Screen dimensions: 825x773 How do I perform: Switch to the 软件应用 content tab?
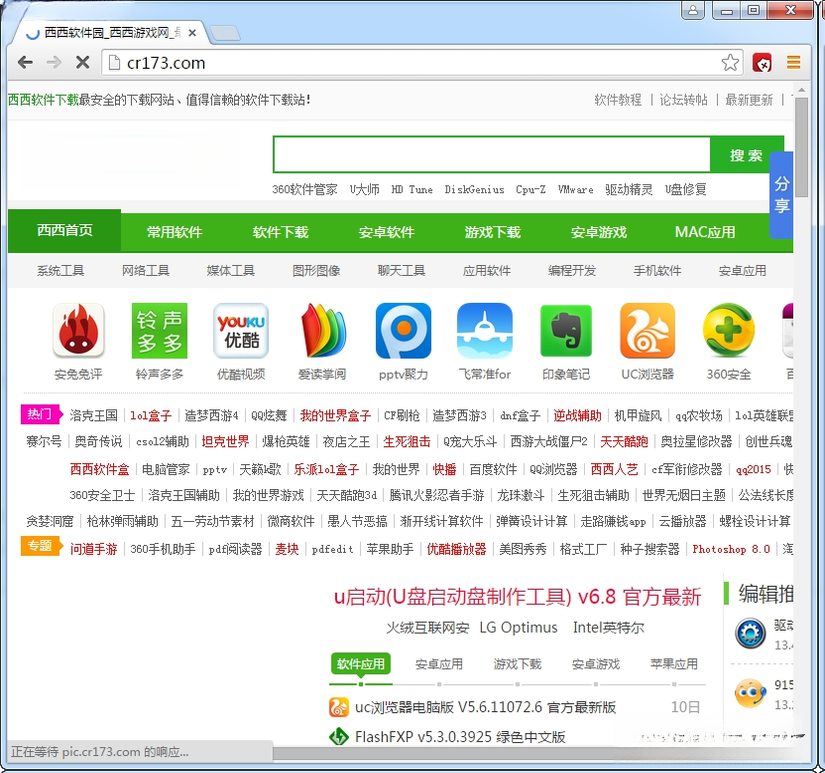pos(360,664)
